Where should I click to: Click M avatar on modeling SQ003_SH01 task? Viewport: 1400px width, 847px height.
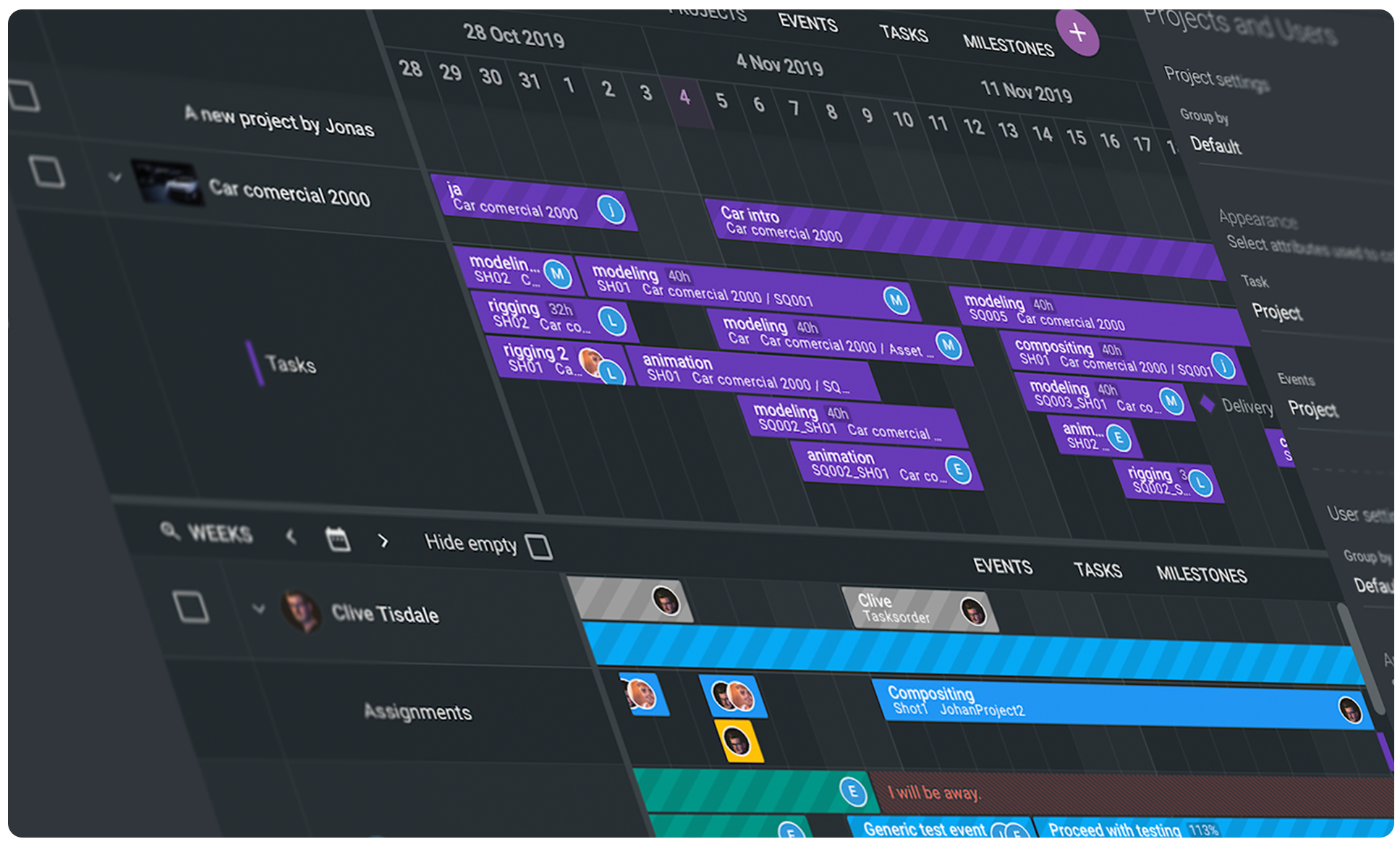click(1171, 400)
